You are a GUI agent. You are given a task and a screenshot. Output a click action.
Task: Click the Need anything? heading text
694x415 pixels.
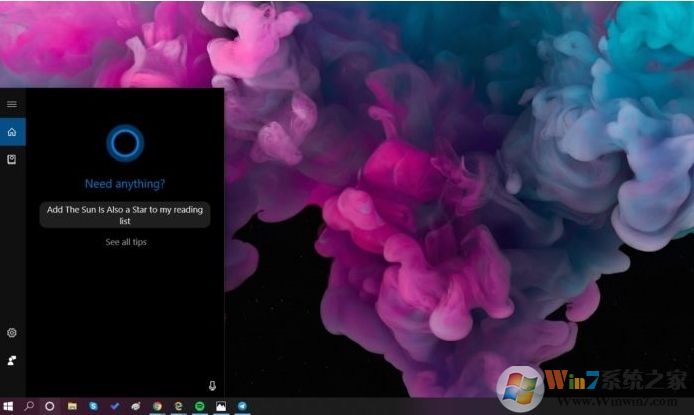[125, 184]
